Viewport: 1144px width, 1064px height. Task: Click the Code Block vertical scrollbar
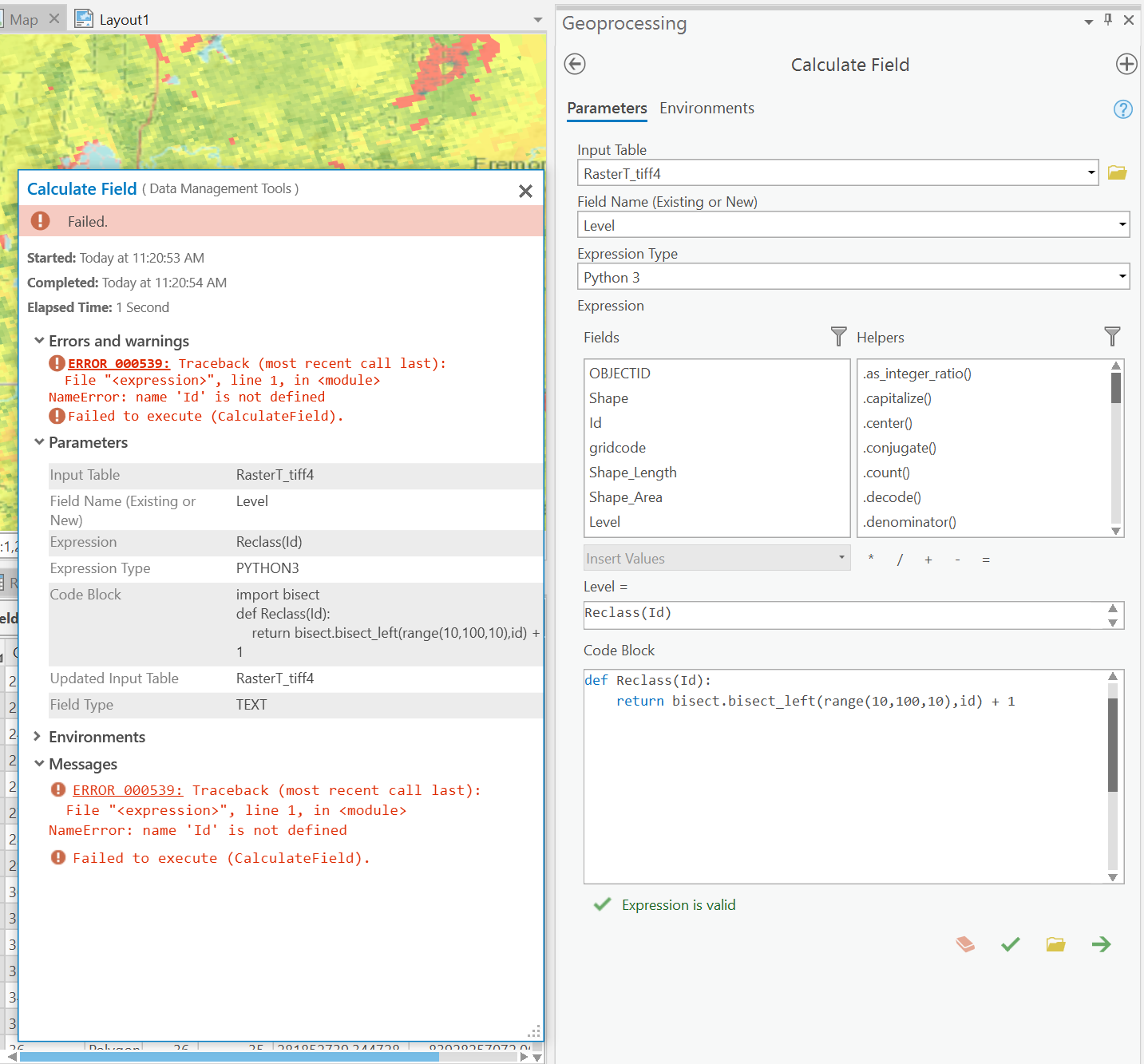tap(1113, 776)
